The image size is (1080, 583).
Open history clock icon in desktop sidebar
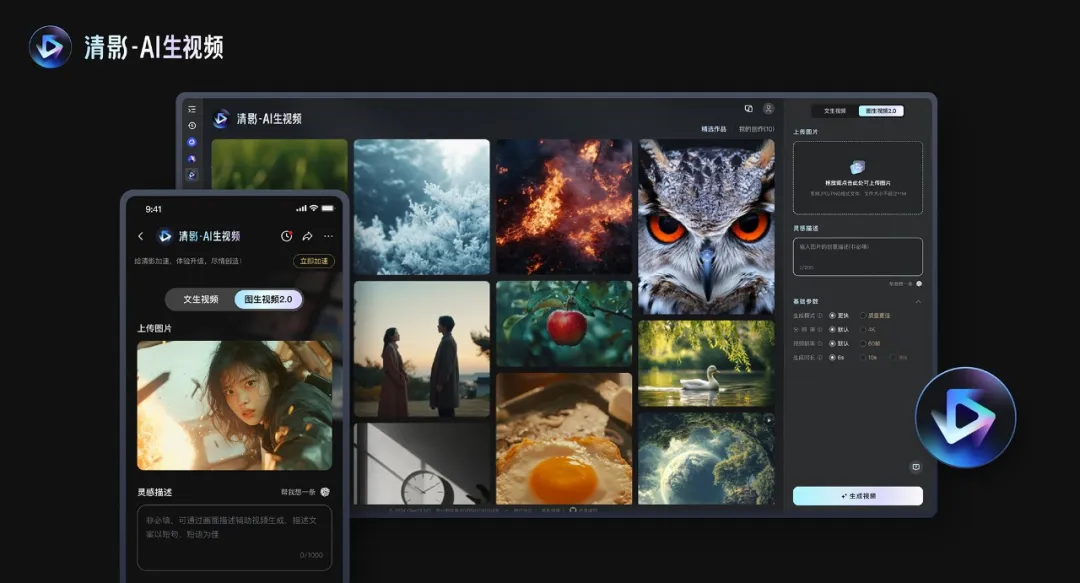[x=192, y=126]
